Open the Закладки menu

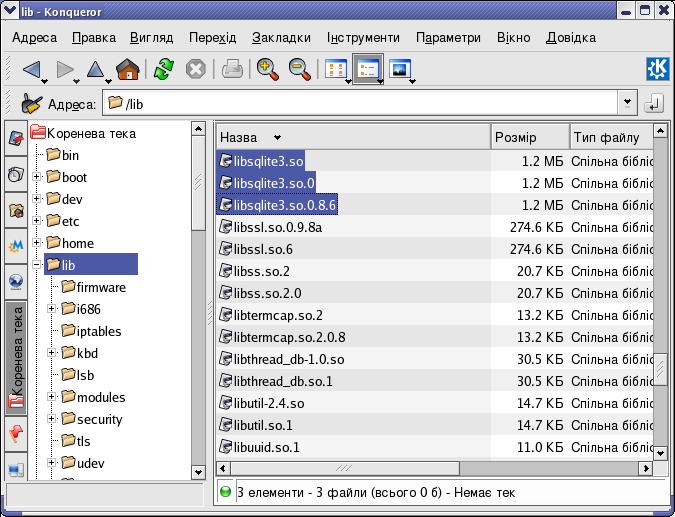[281, 38]
